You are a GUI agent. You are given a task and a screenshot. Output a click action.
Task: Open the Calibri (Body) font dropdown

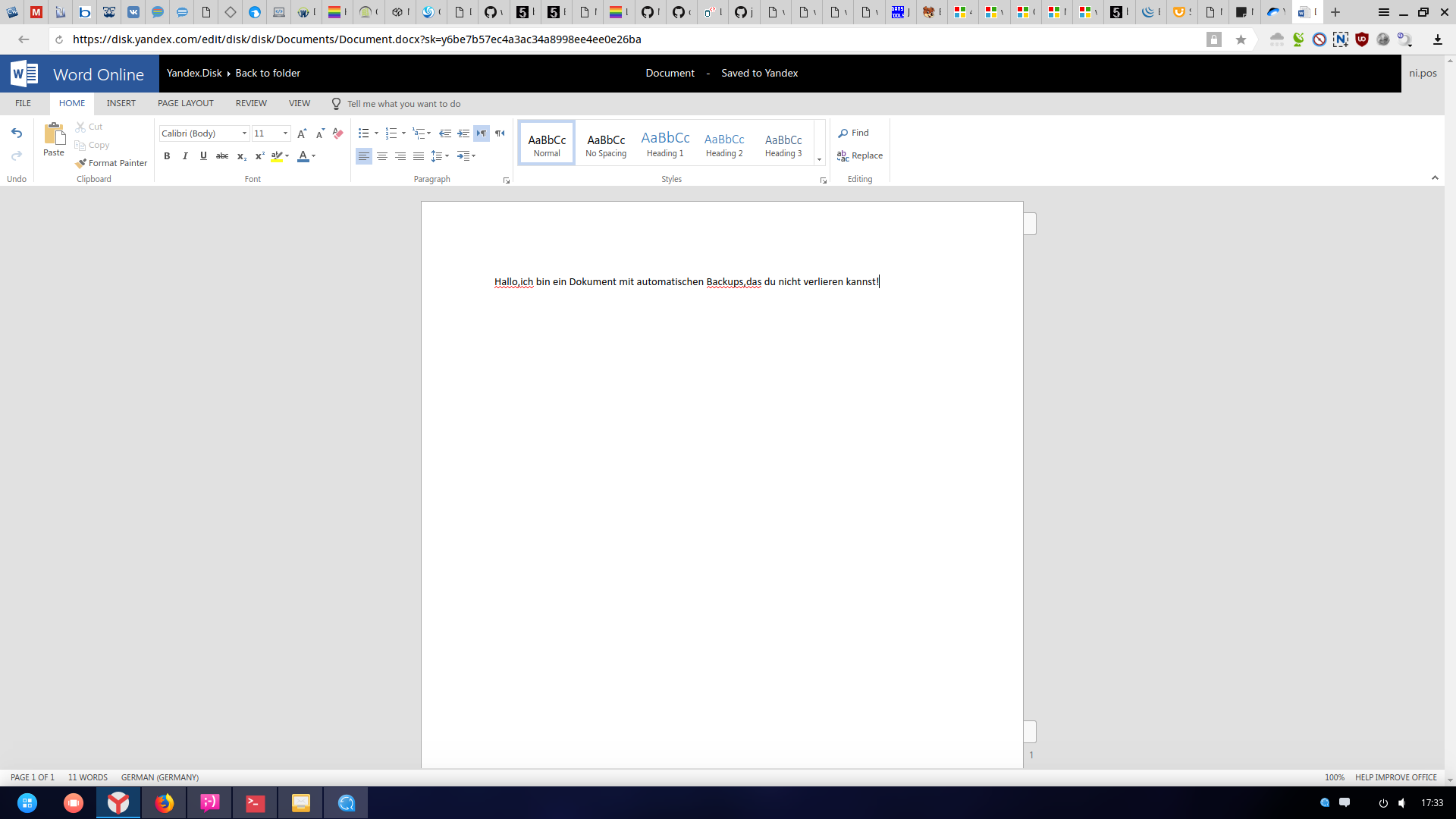[x=244, y=133]
